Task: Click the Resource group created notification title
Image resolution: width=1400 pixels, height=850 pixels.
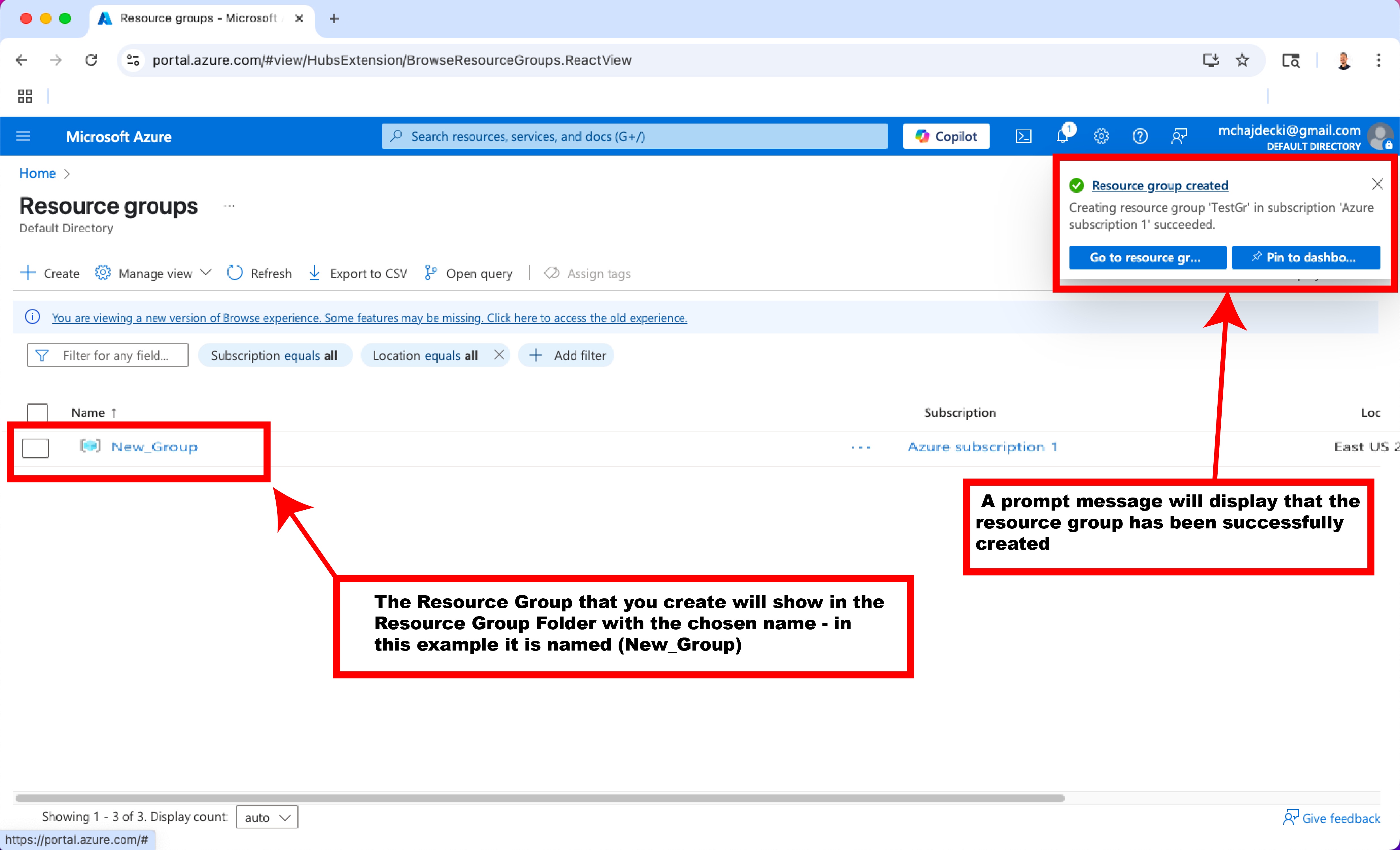Action: [x=1160, y=185]
